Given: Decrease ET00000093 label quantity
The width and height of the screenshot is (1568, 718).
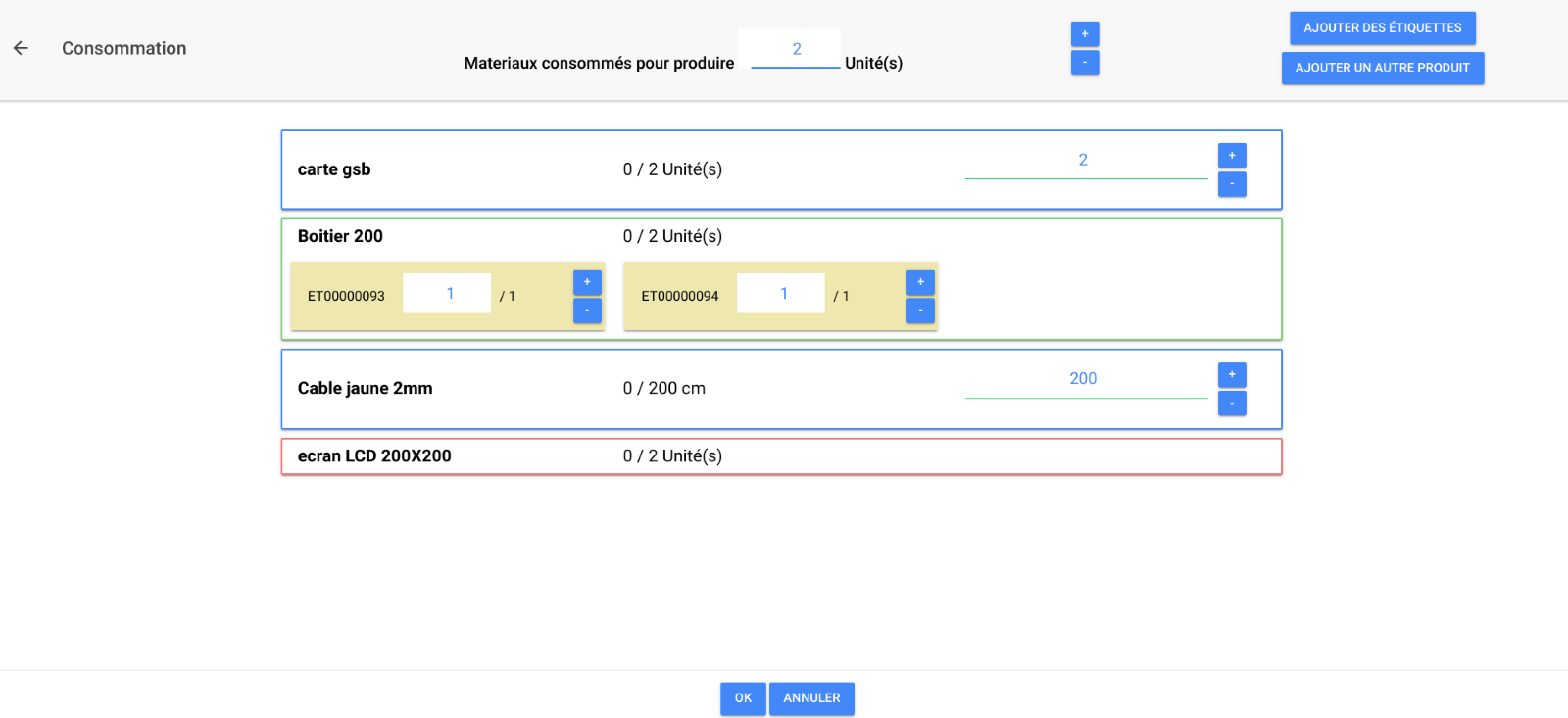Looking at the screenshot, I should [587, 311].
